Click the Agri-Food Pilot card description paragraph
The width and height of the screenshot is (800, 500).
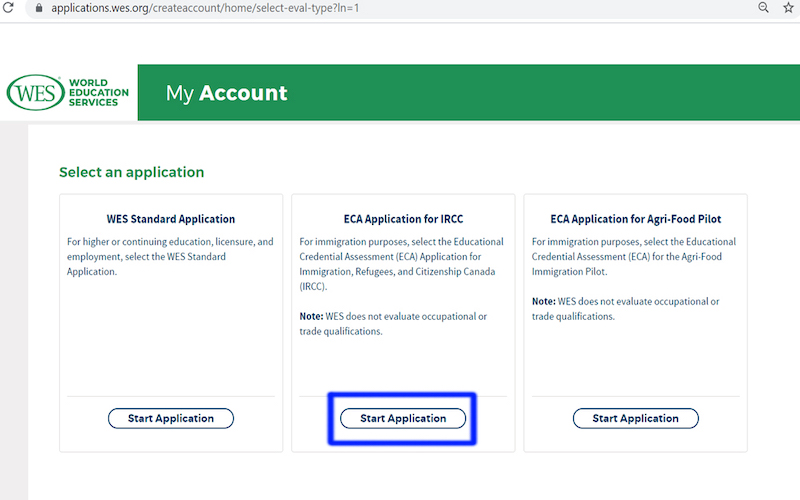coord(634,257)
